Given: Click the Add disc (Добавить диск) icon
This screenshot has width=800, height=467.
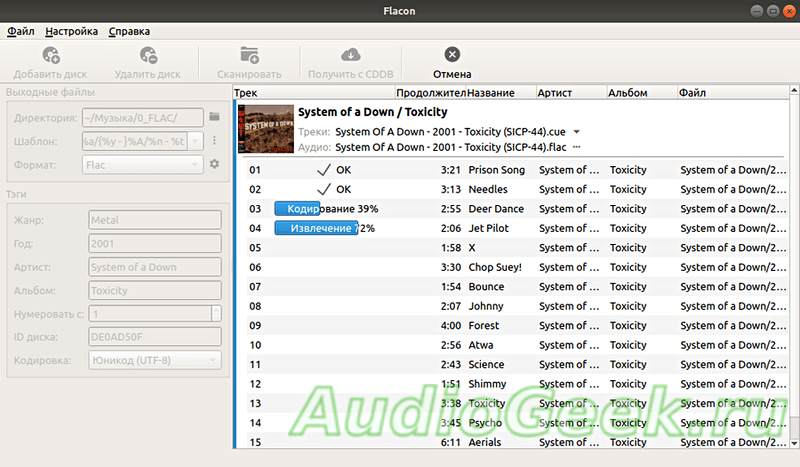Looking at the screenshot, I should 51,55.
